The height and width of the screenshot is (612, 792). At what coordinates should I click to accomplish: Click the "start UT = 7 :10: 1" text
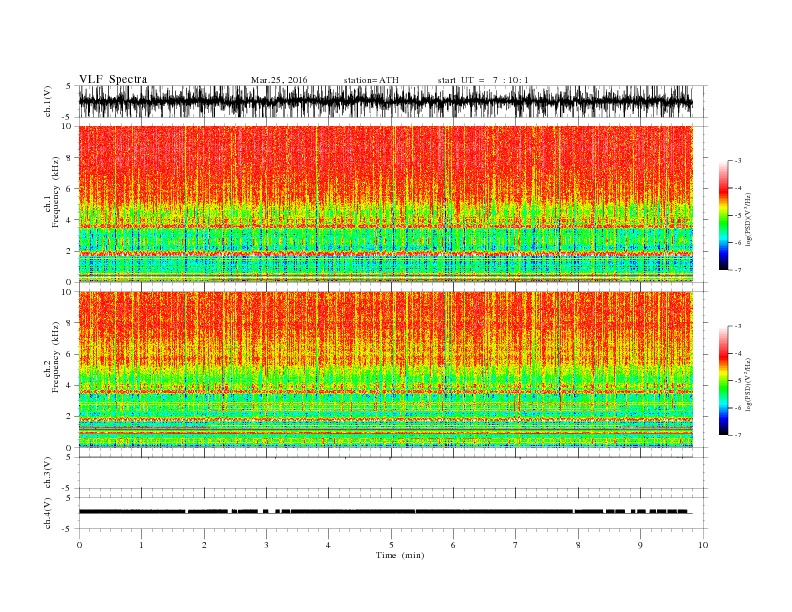[483, 80]
